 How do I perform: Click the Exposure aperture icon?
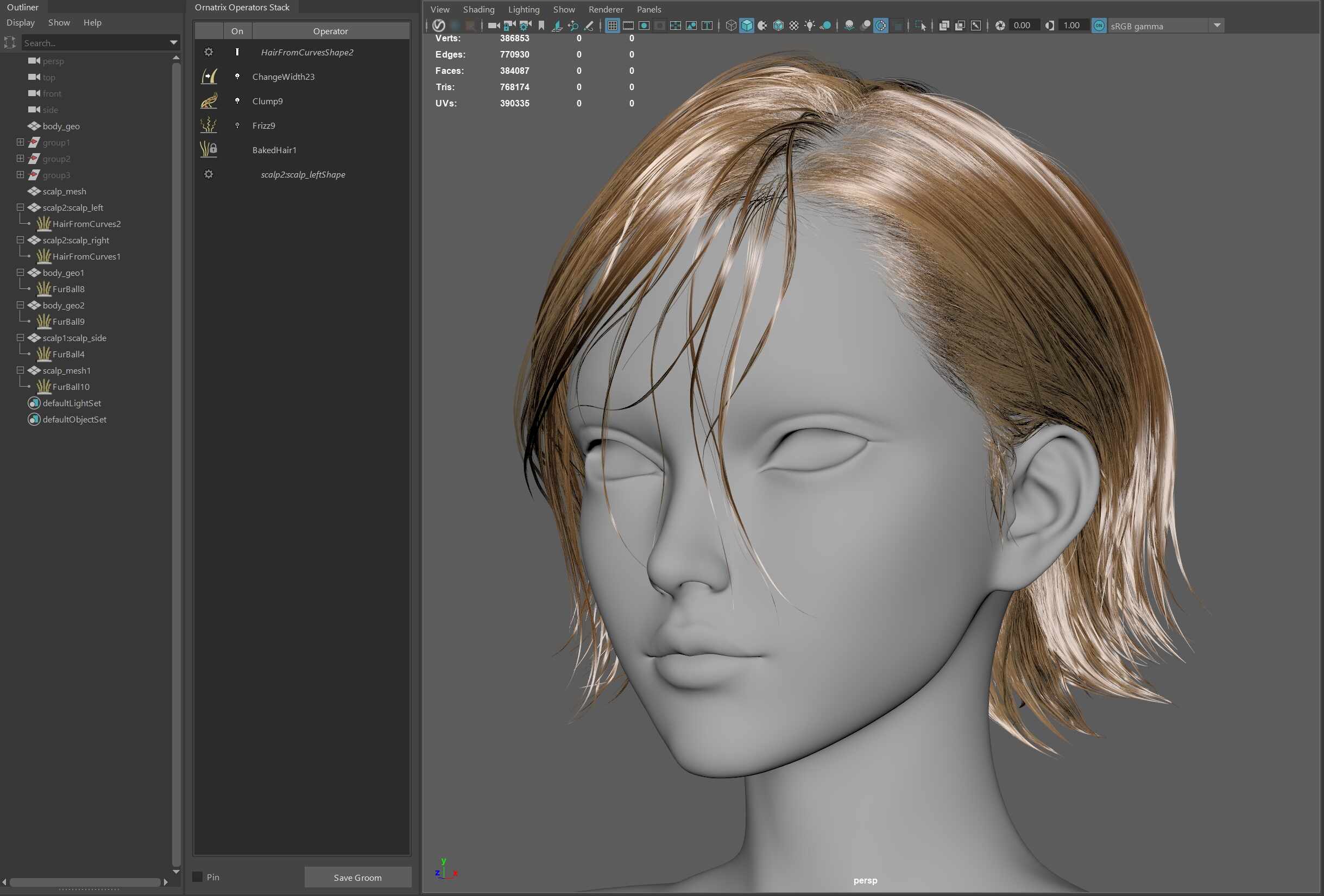(1000, 26)
